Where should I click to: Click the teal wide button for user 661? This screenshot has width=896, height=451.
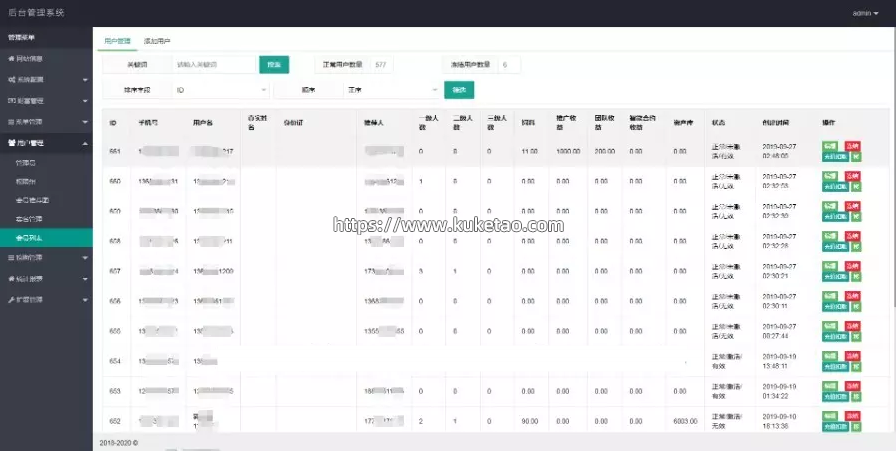click(835, 157)
